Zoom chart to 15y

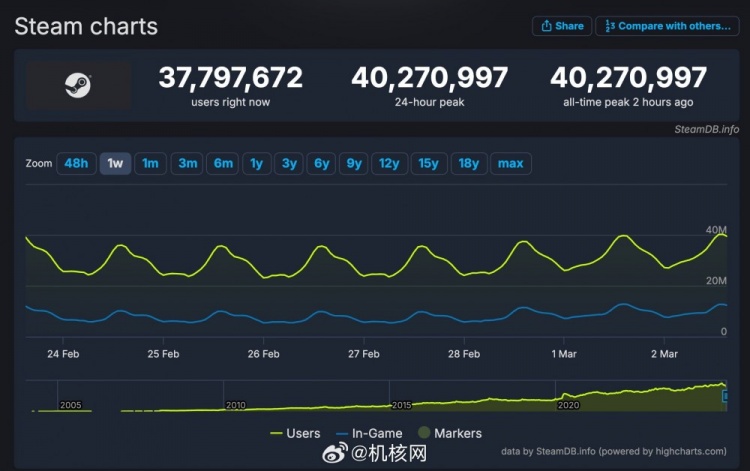[429, 164]
